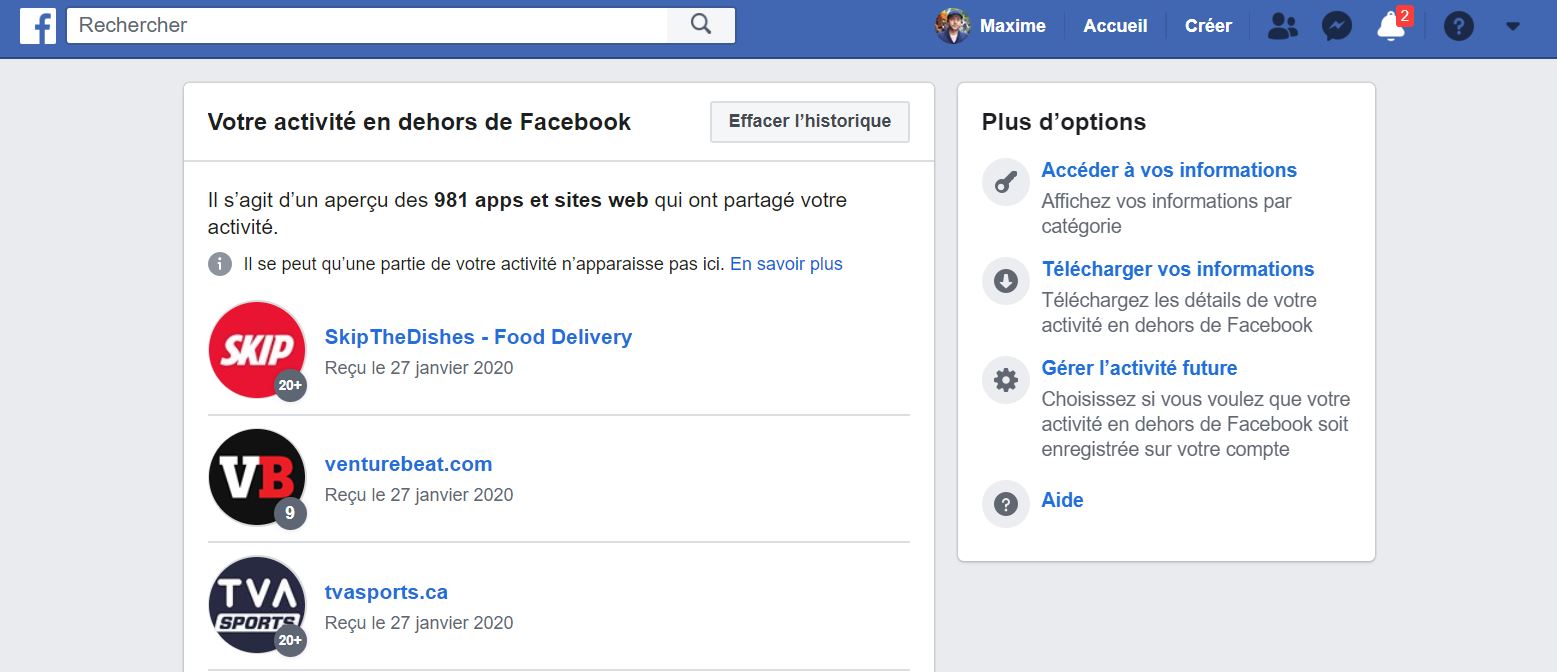The height and width of the screenshot is (672, 1557).
Task: Open the Créer menu item
Action: click(x=1208, y=26)
